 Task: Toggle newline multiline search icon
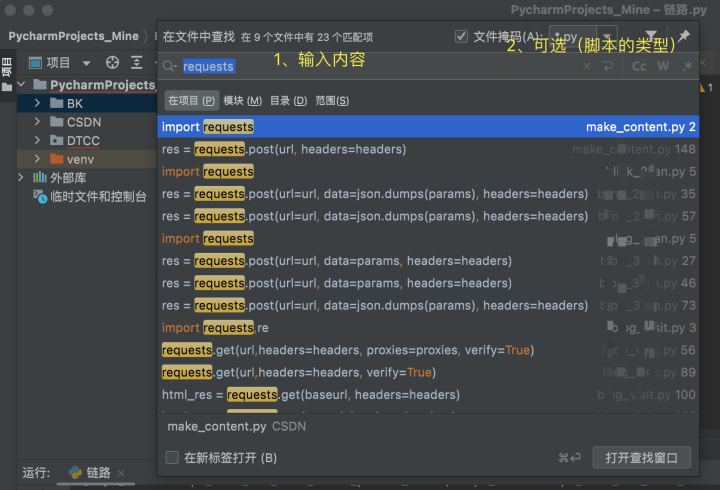pyautogui.click(x=608, y=66)
